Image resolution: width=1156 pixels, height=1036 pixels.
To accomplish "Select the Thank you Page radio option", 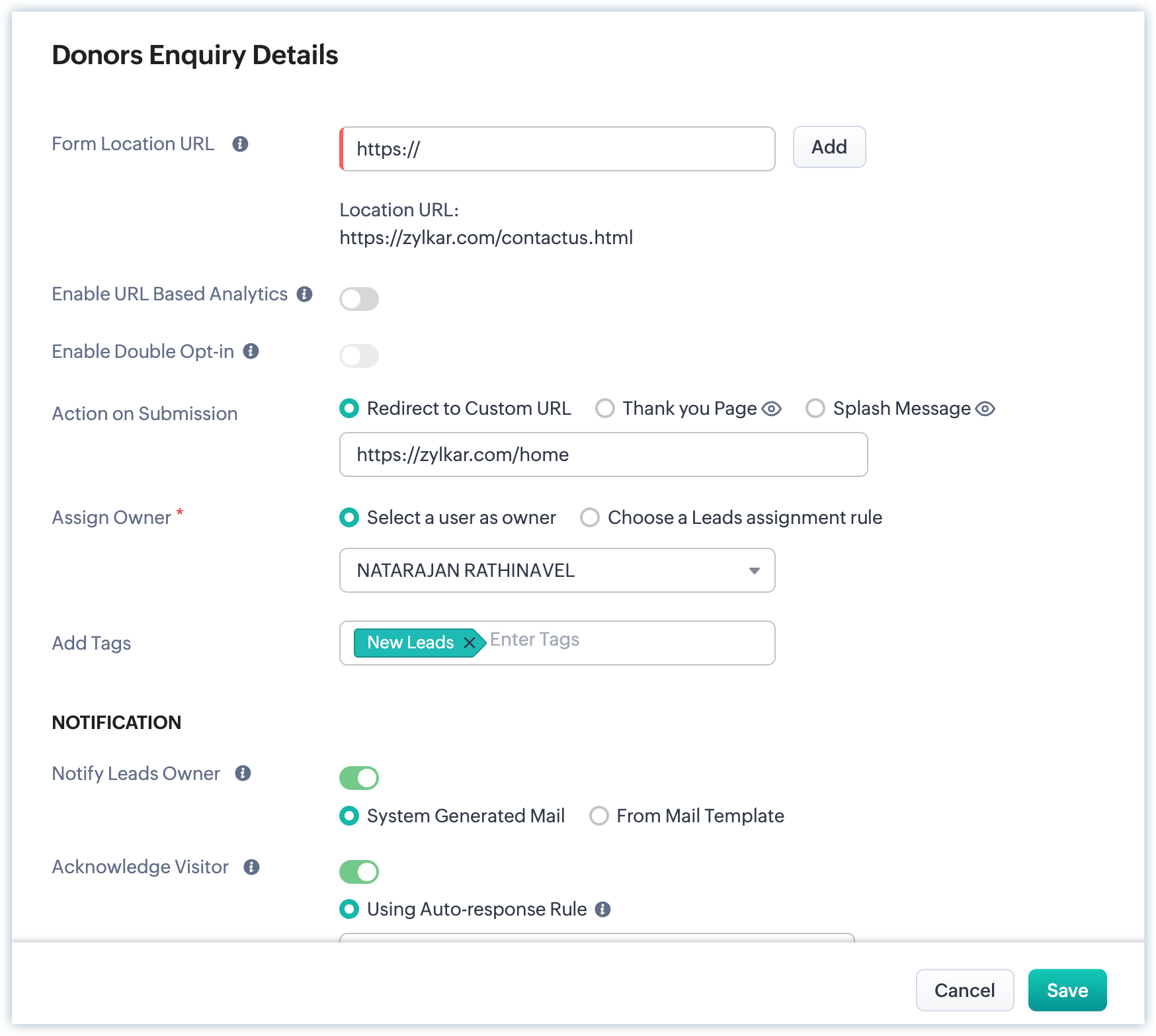I will click(x=605, y=409).
